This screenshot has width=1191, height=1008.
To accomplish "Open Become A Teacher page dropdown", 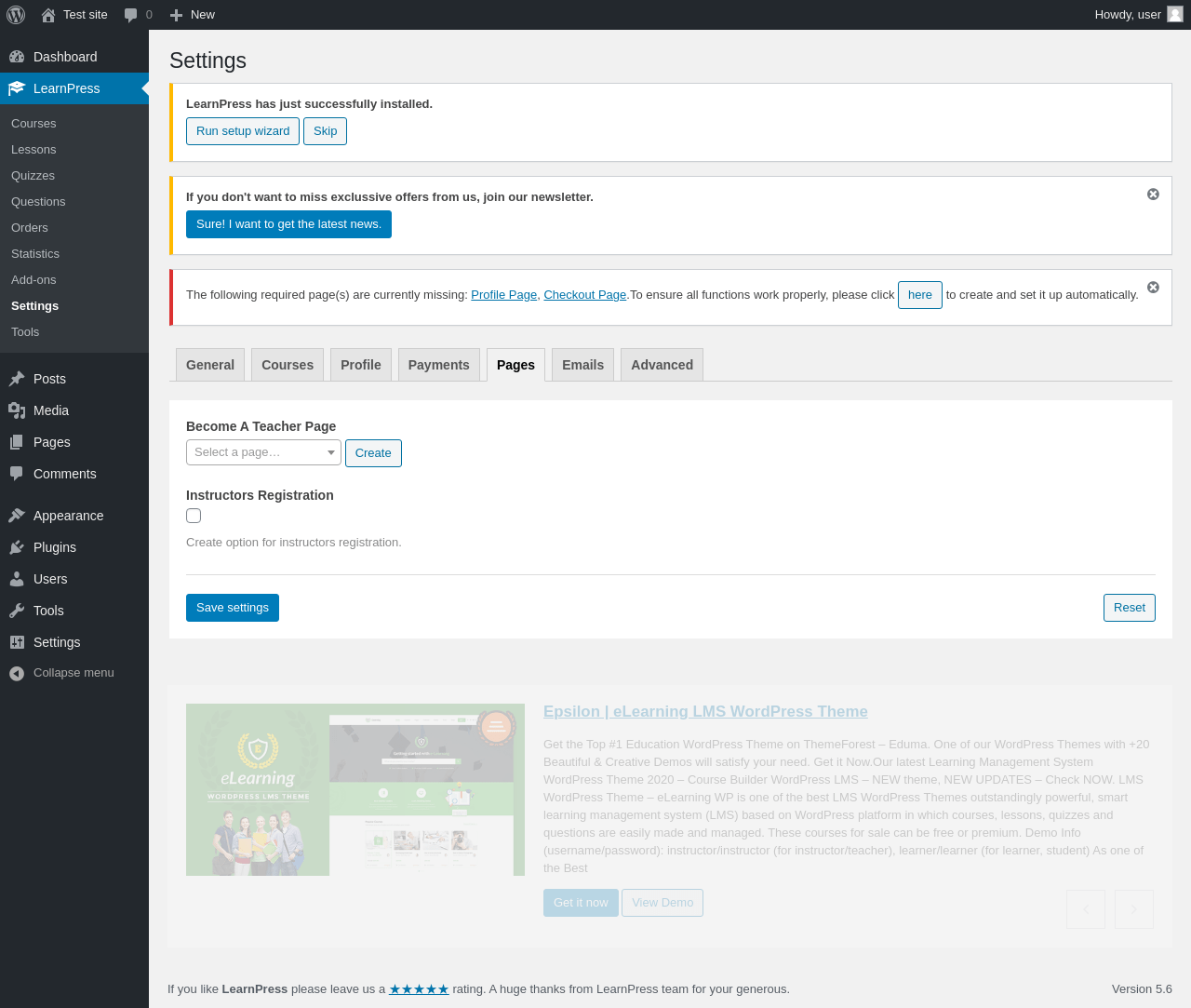I will click(263, 452).
